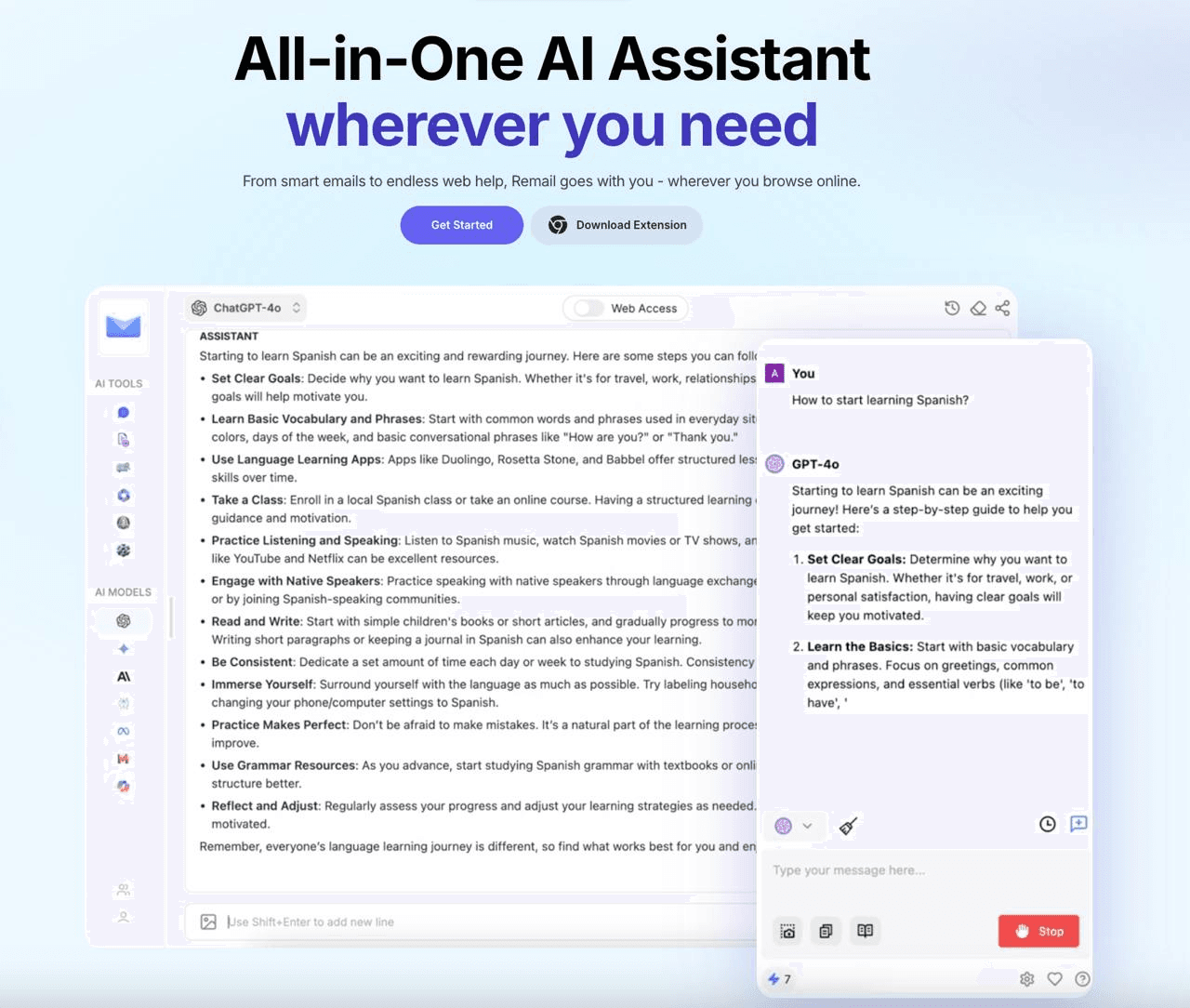The width and height of the screenshot is (1190, 1008).
Task: Click the 'Type your message here' field
Action: click(925, 870)
